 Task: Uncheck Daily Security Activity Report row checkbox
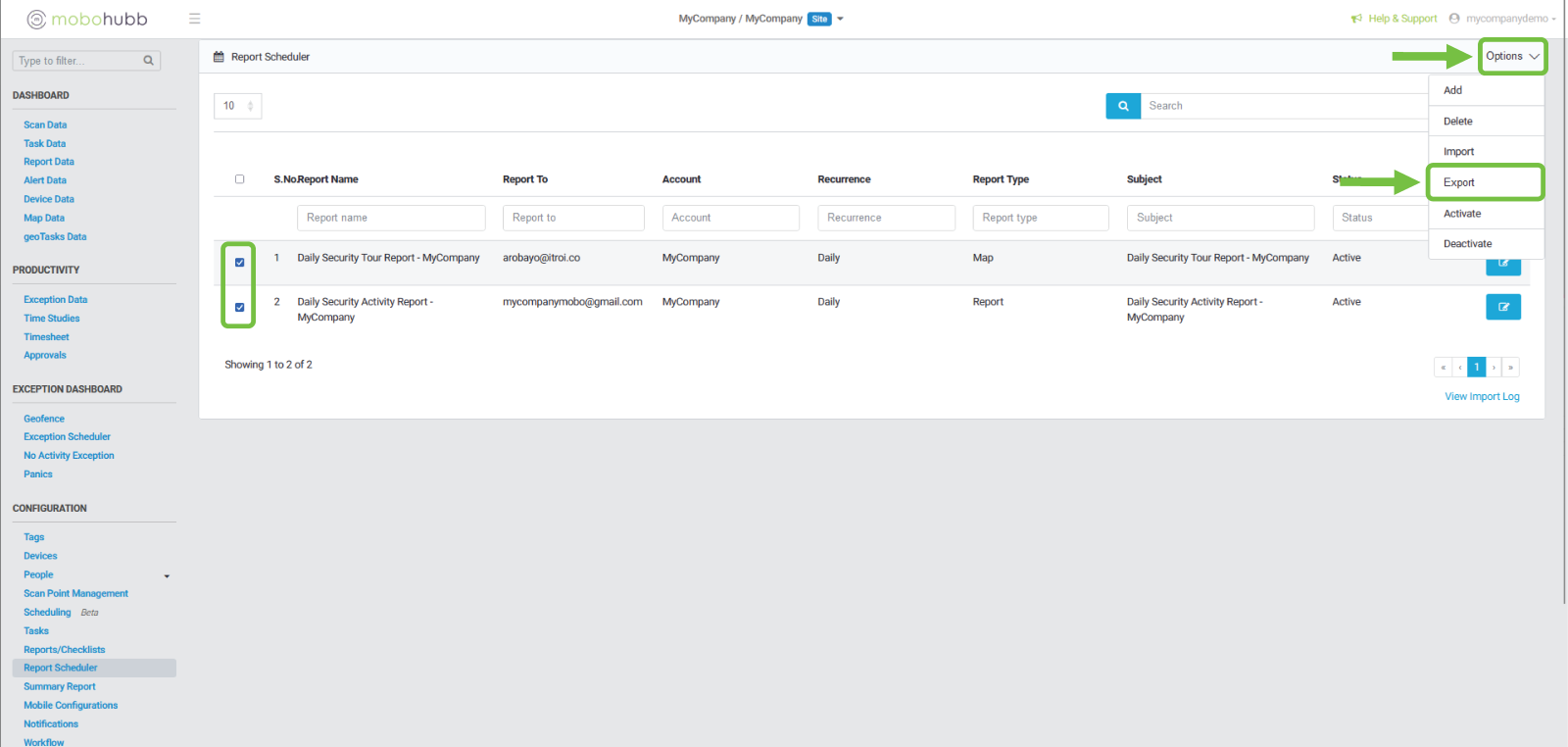coord(240,308)
